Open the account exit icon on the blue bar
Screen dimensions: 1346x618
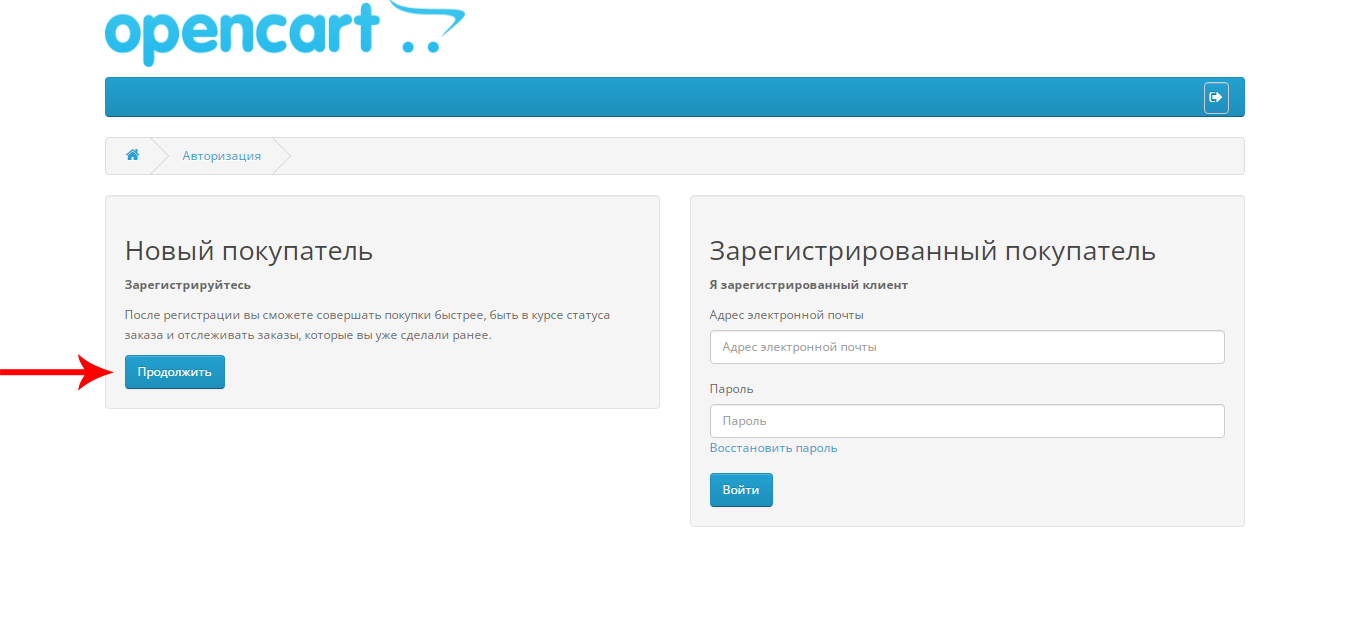pos(1216,96)
